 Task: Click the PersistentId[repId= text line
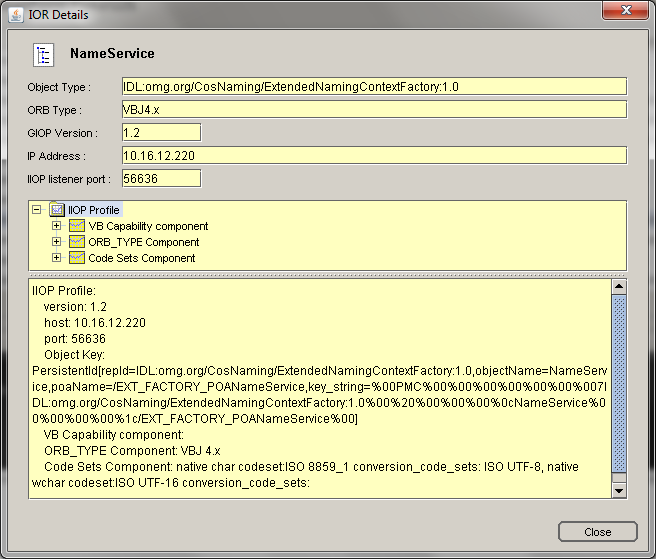[319, 371]
